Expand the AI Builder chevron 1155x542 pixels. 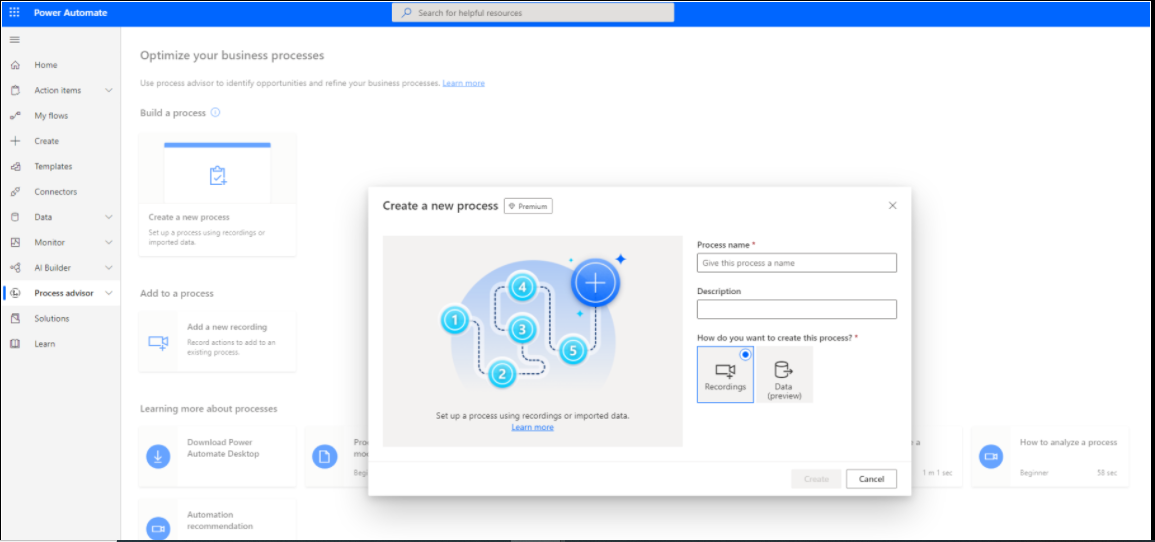[109, 268]
